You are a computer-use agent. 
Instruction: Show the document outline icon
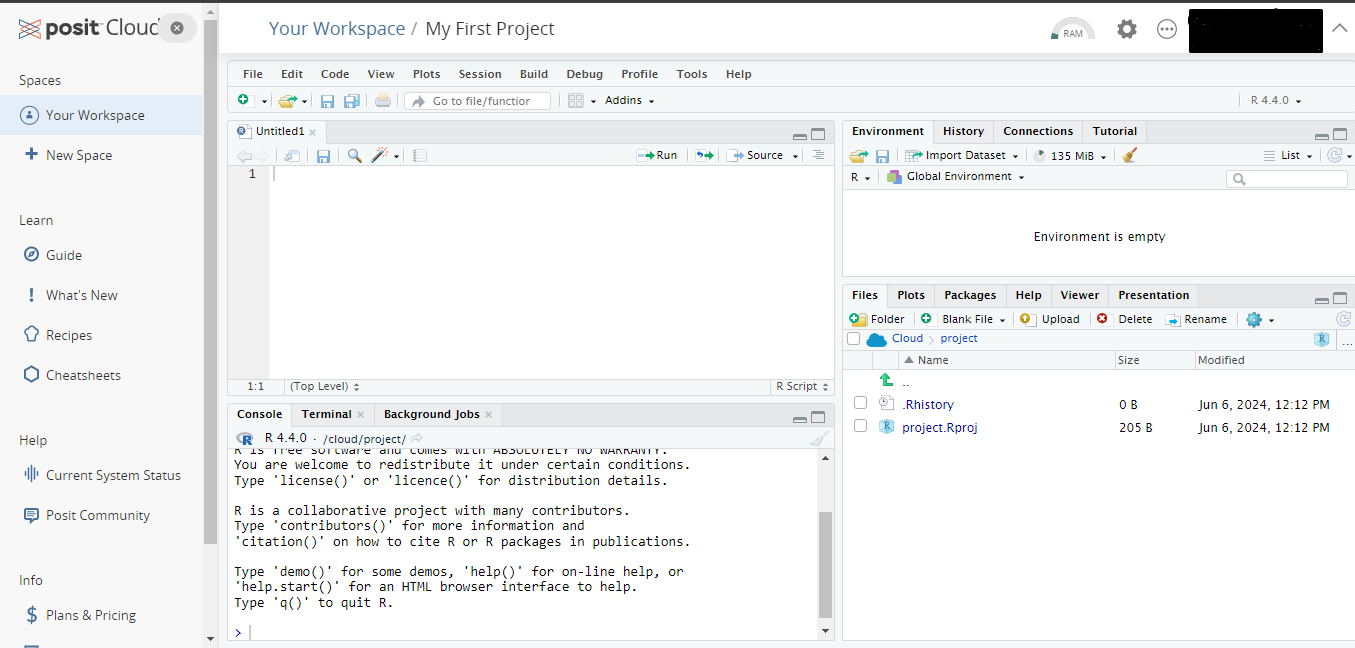click(818, 156)
